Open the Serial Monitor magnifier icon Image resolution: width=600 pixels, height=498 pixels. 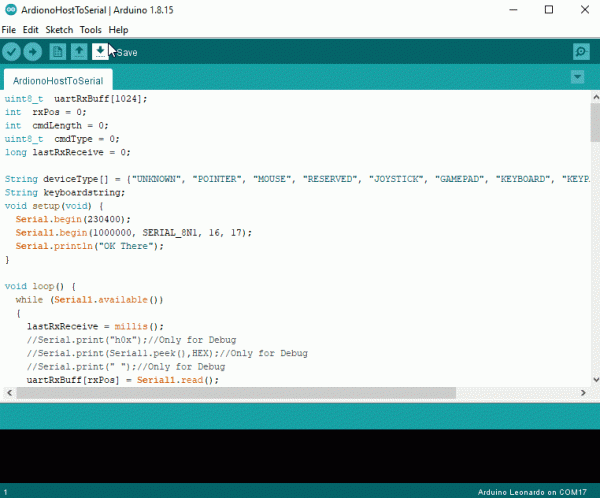pos(580,52)
